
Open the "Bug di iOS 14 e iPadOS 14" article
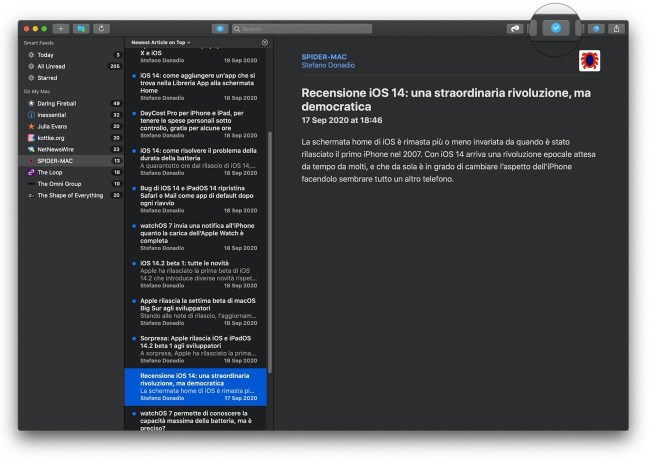pyautogui.click(x=195, y=199)
